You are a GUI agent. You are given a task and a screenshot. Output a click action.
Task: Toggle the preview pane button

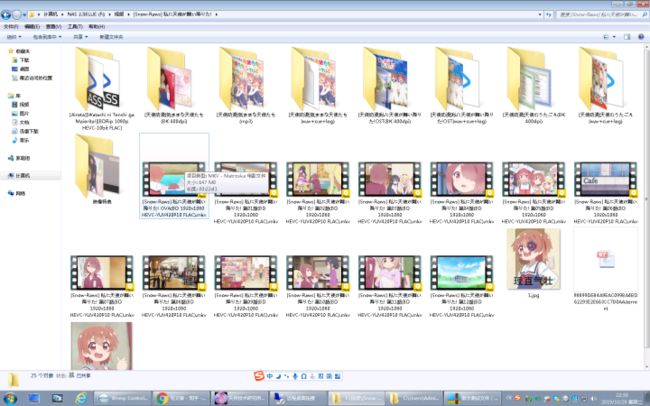point(627,37)
